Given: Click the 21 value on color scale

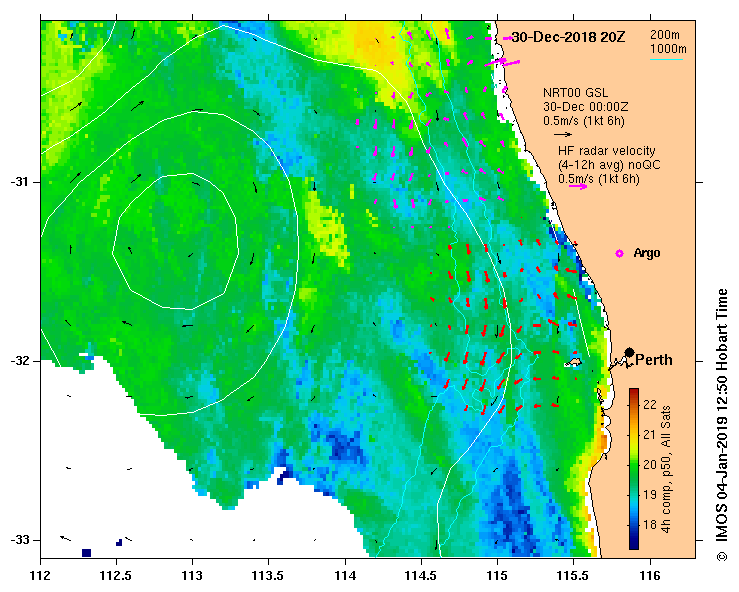Looking at the screenshot, I should coord(650,435).
